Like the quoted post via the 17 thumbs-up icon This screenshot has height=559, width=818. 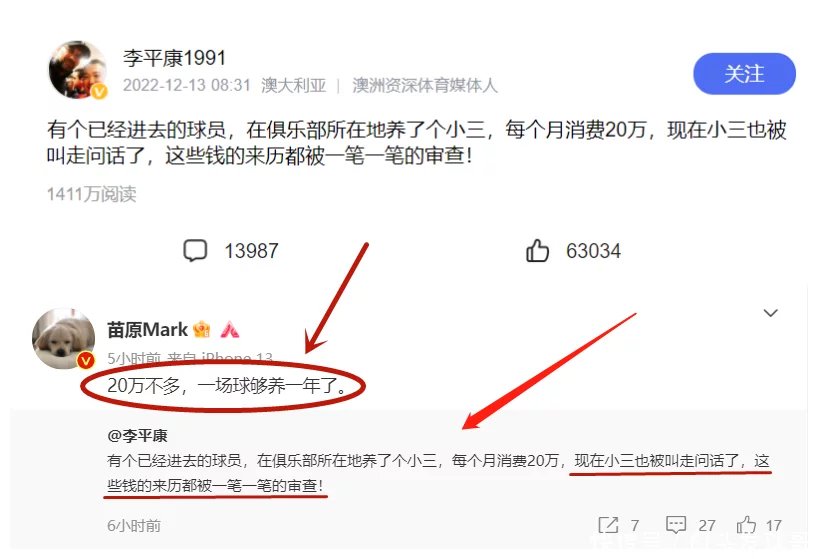pos(746,525)
